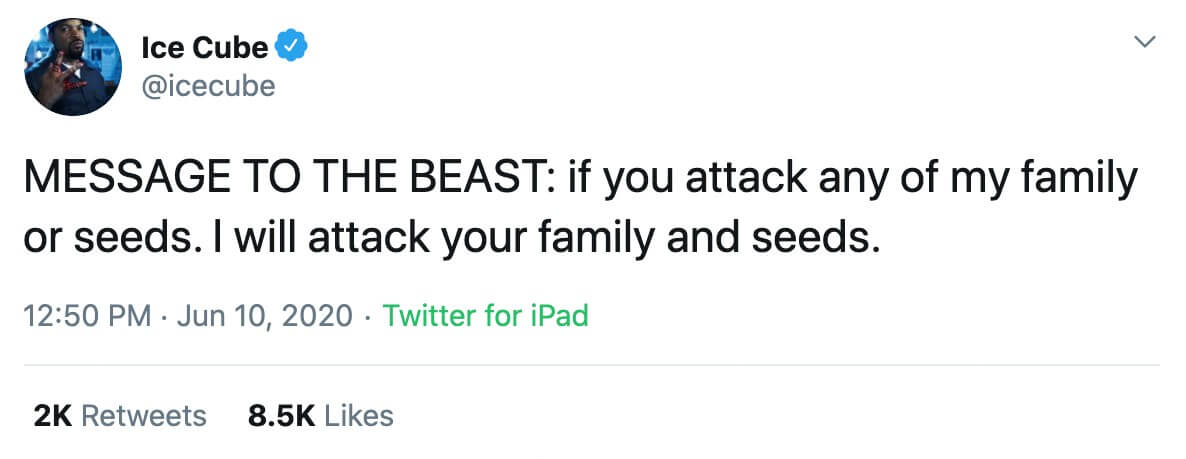Click the blue verified checkmark badge
This screenshot has height=459, width=1186.
(290, 48)
